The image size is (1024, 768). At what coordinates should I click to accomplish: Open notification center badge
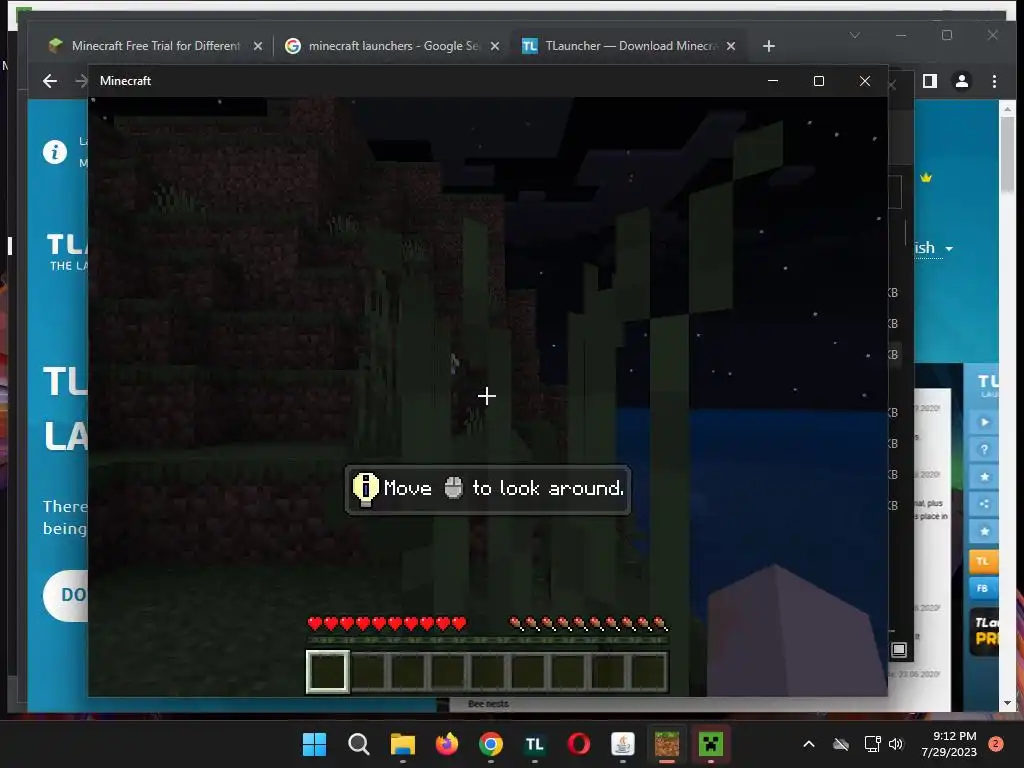click(996, 744)
